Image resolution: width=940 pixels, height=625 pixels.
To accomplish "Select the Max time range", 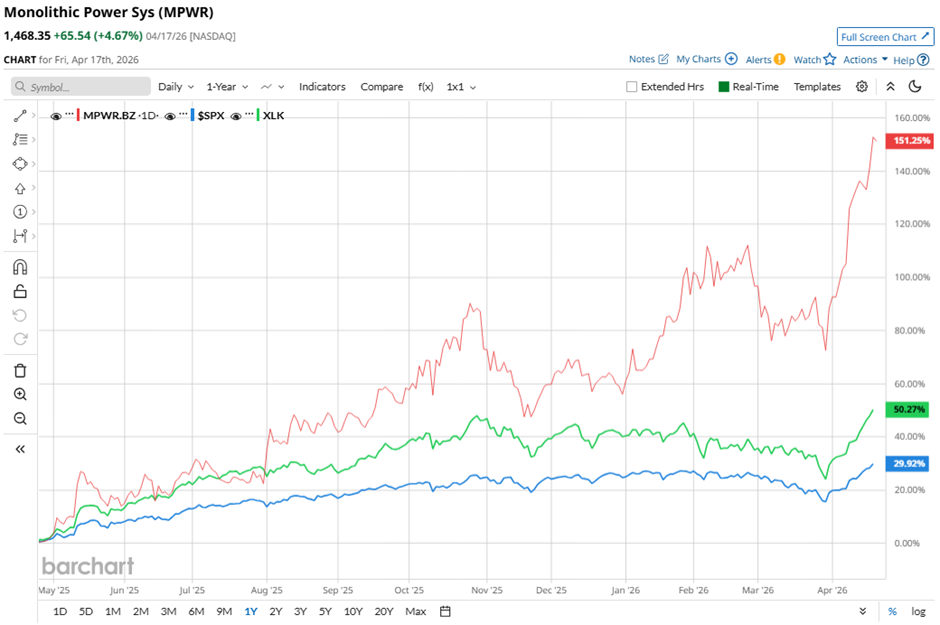I will pos(415,611).
